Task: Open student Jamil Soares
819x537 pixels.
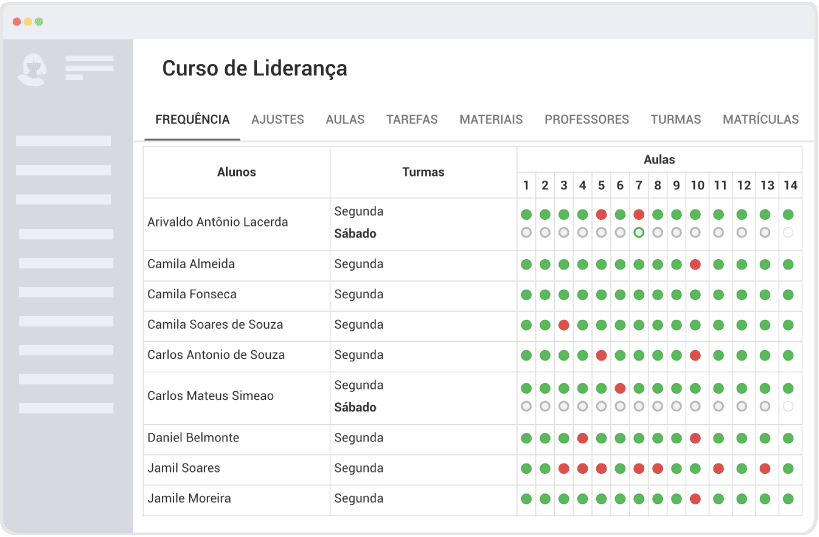Action: (183, 468)
